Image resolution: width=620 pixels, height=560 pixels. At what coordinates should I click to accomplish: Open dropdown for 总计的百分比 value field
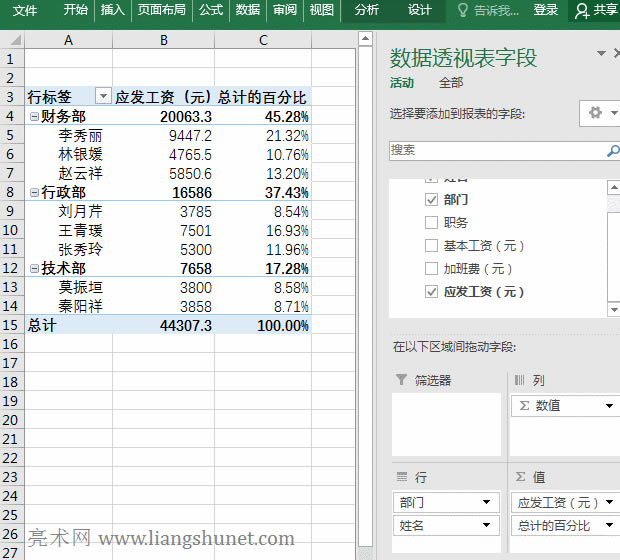[x=609, y=526]
